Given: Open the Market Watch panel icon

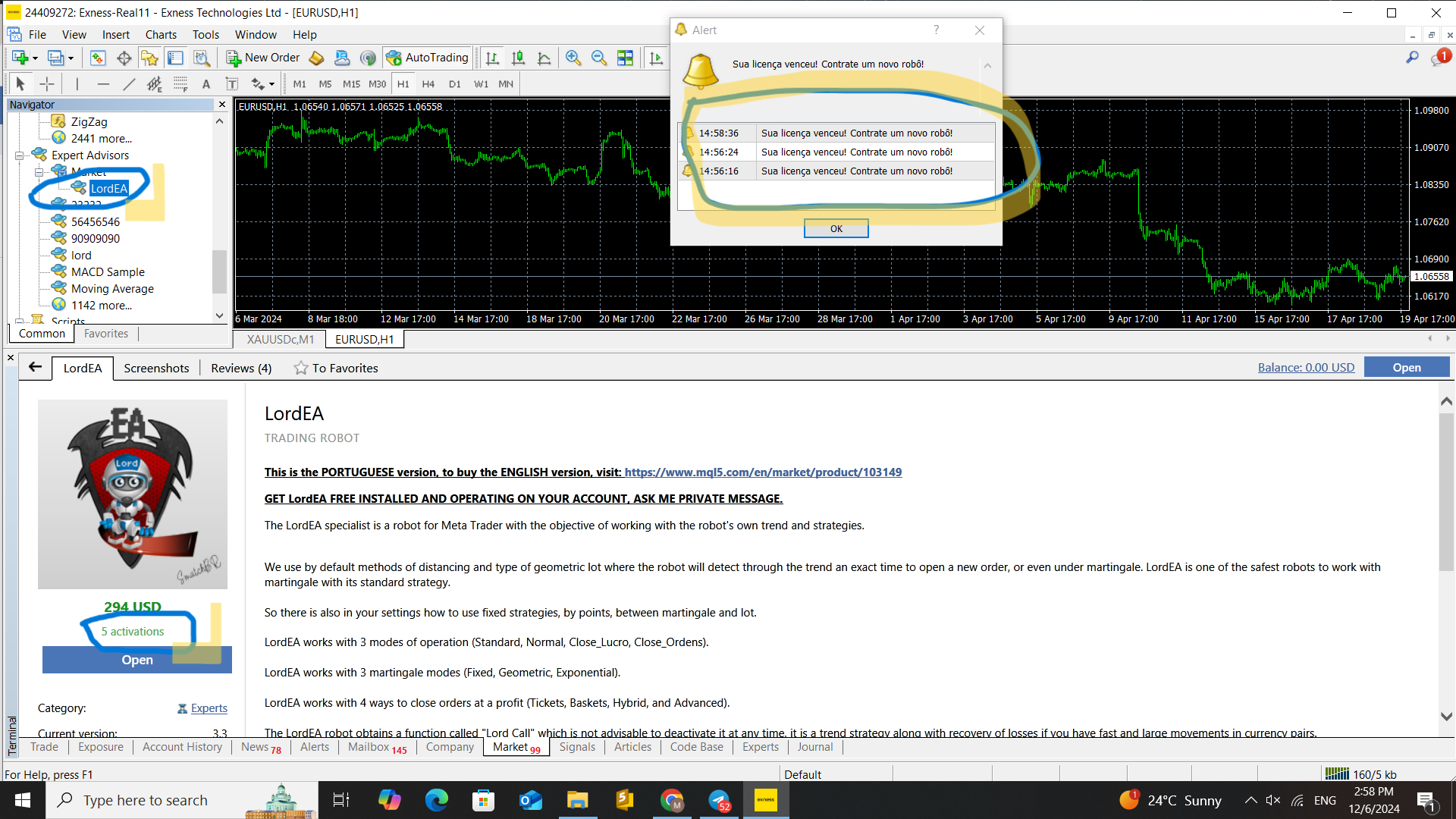Looking at the screenshot, I should coord(98,58).
